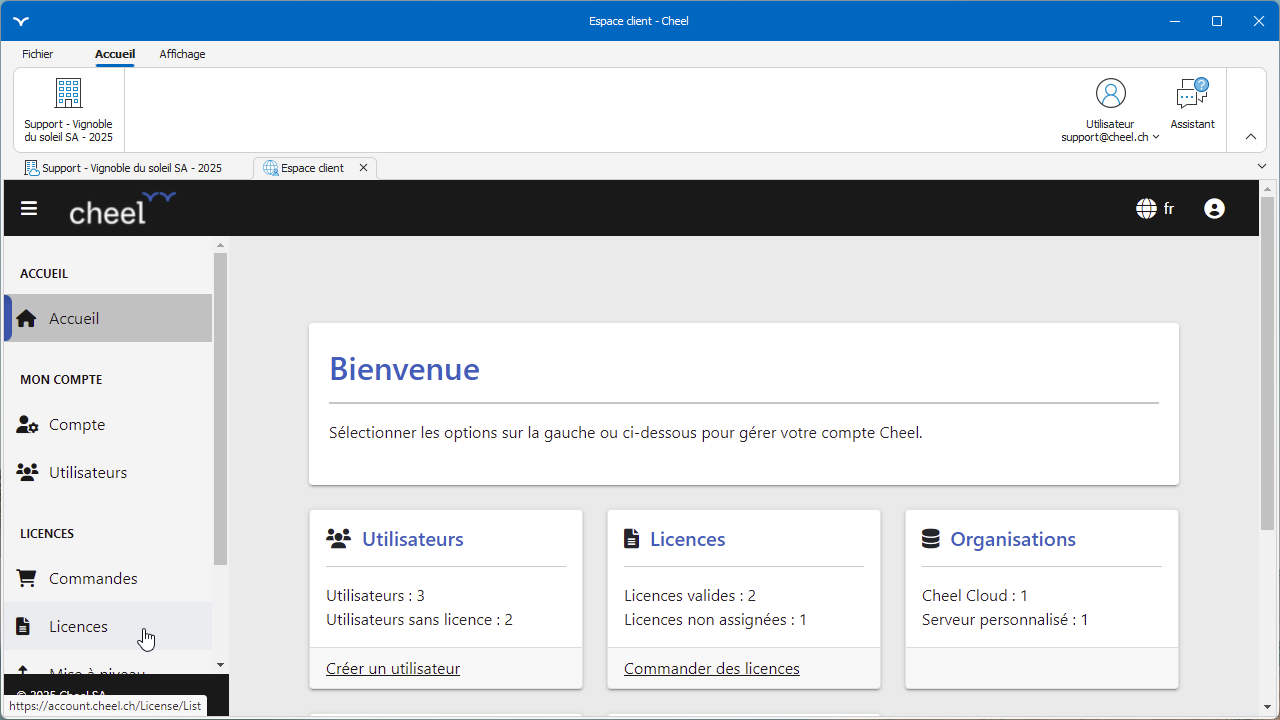Open Utilisateurs in the sidebar
Viewport: 1280px width, 720px height.
(x=108, y=472)
